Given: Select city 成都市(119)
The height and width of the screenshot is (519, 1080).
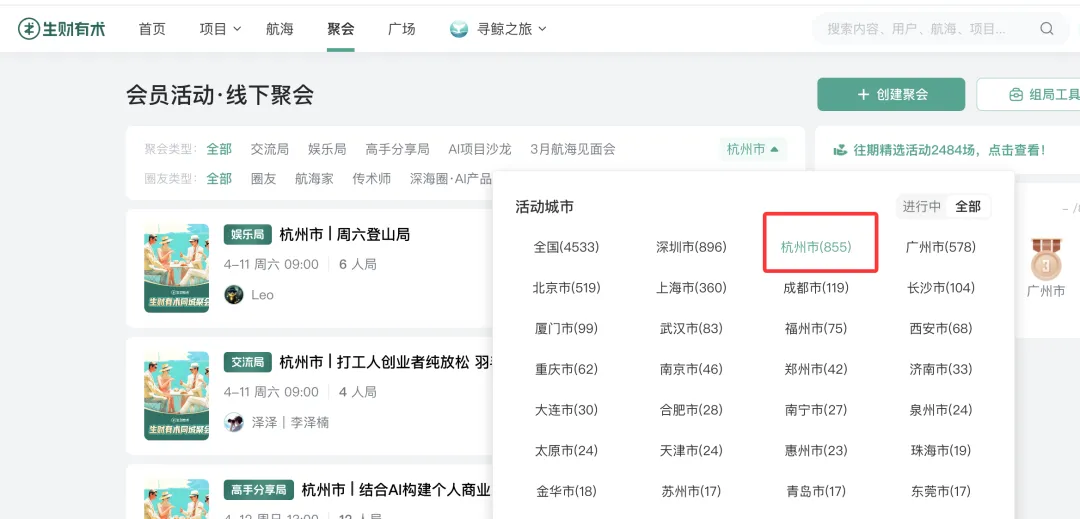Looking at the screenshot, I should click(x=816, y=288).
